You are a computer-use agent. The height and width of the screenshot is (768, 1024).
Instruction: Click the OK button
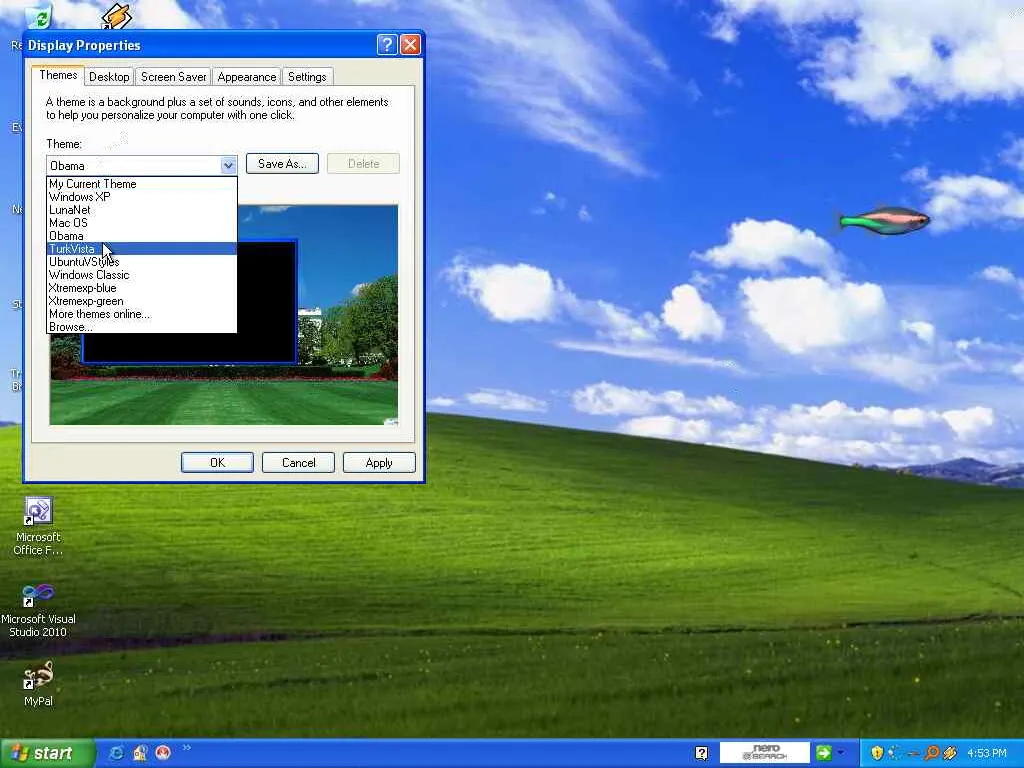click(217, 463)
